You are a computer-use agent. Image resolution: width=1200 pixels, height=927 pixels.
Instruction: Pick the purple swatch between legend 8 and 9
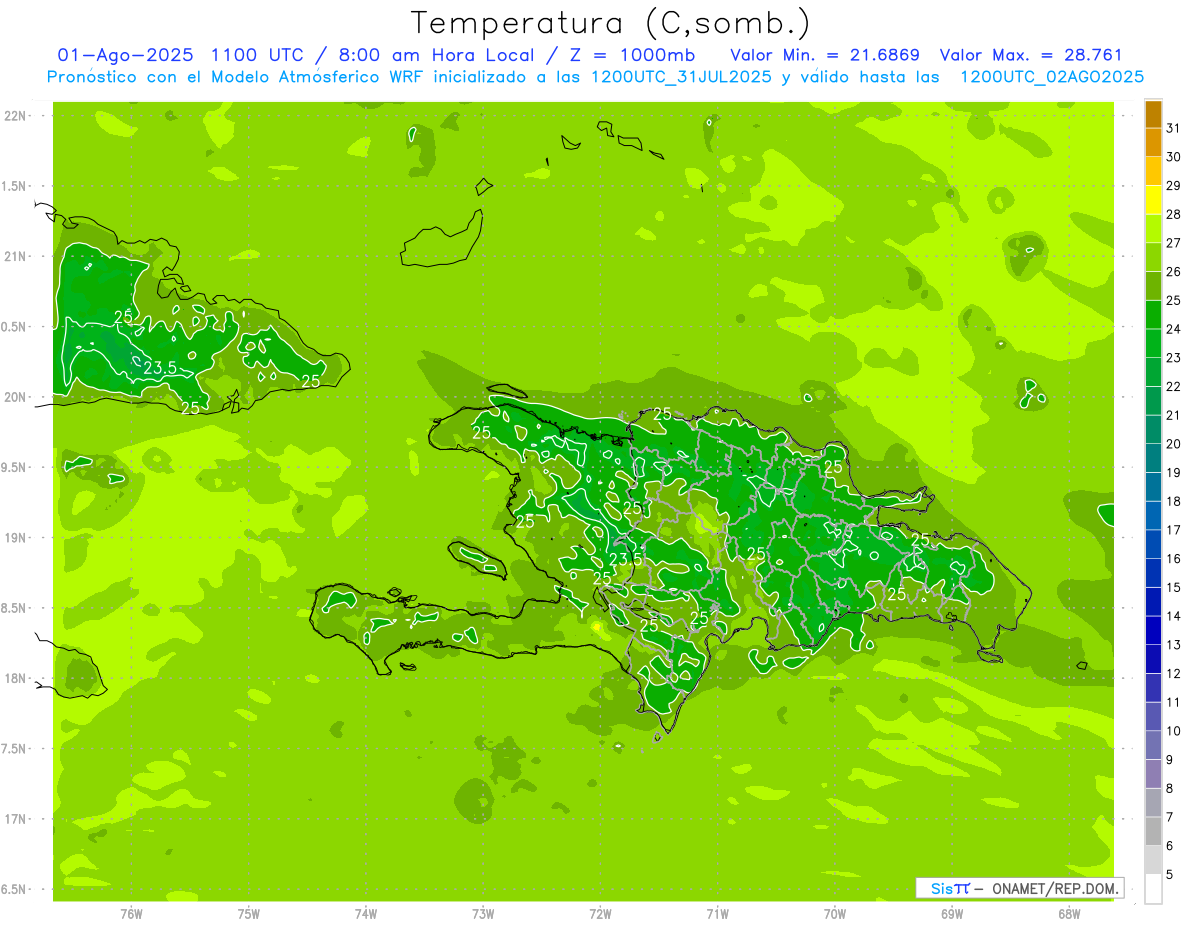1153,774
